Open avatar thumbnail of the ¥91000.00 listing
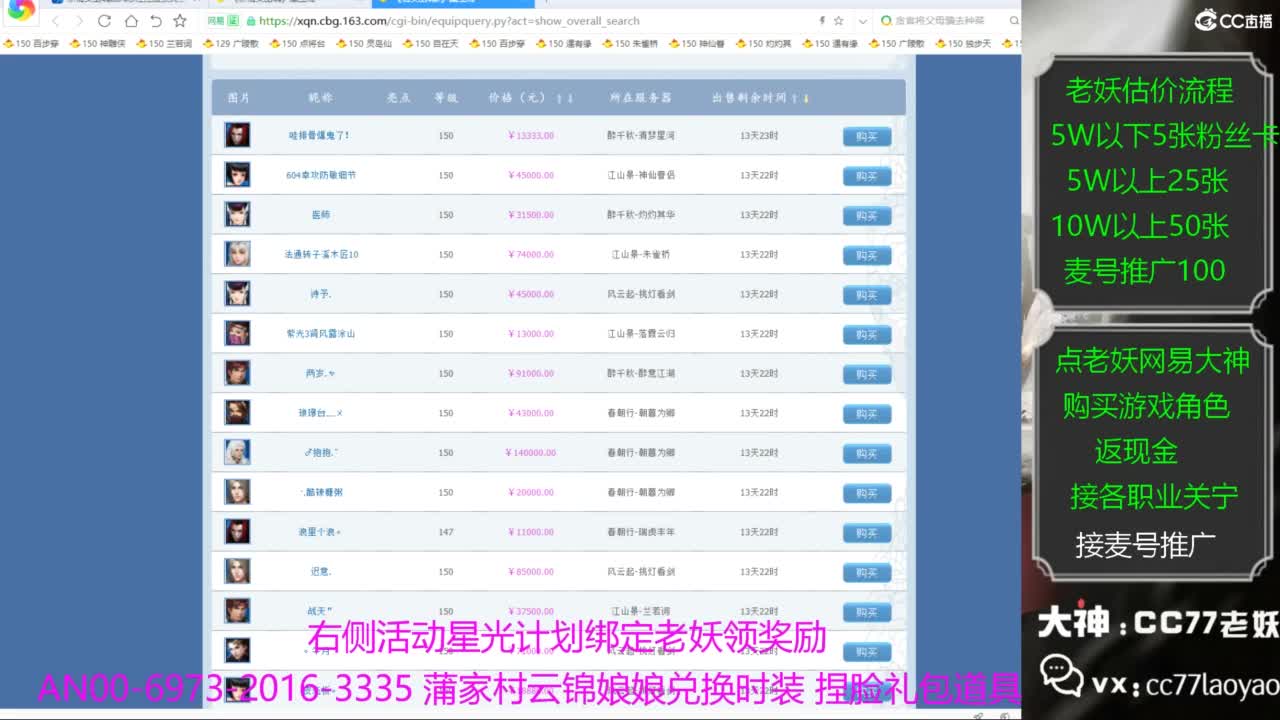Viewport: 1280px width, 720px height. [x=237, y=373]
